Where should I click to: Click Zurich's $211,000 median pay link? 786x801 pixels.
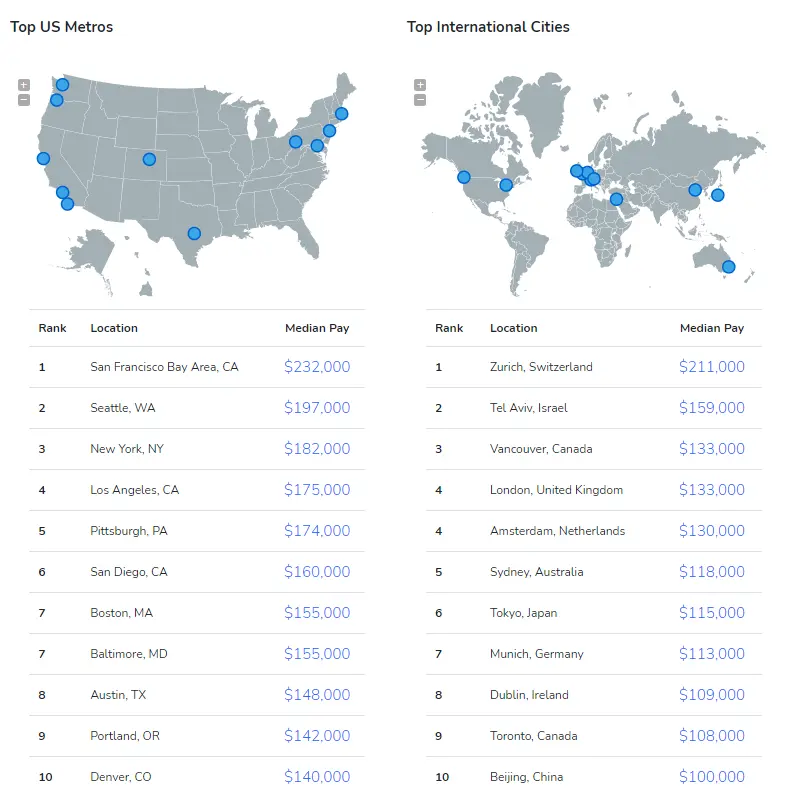coord(712,367)
